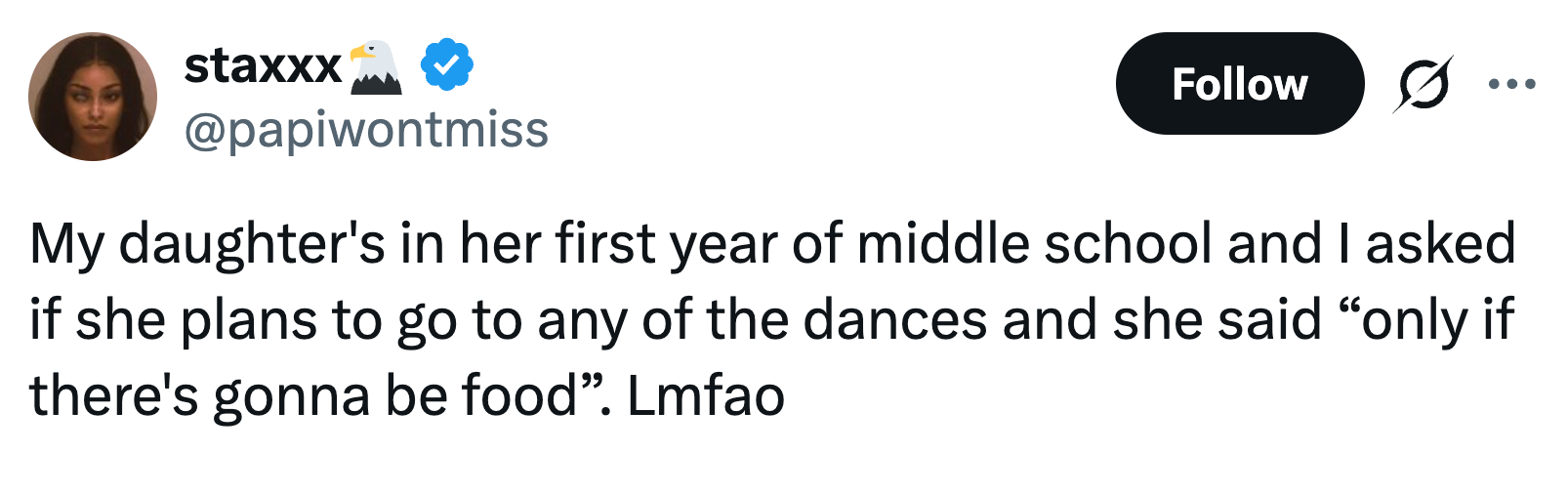Screen dimensions: 1568x494
Task: Open the @papiwontmiss handle link
Action: pyautogui.click(x=366, y=130)
